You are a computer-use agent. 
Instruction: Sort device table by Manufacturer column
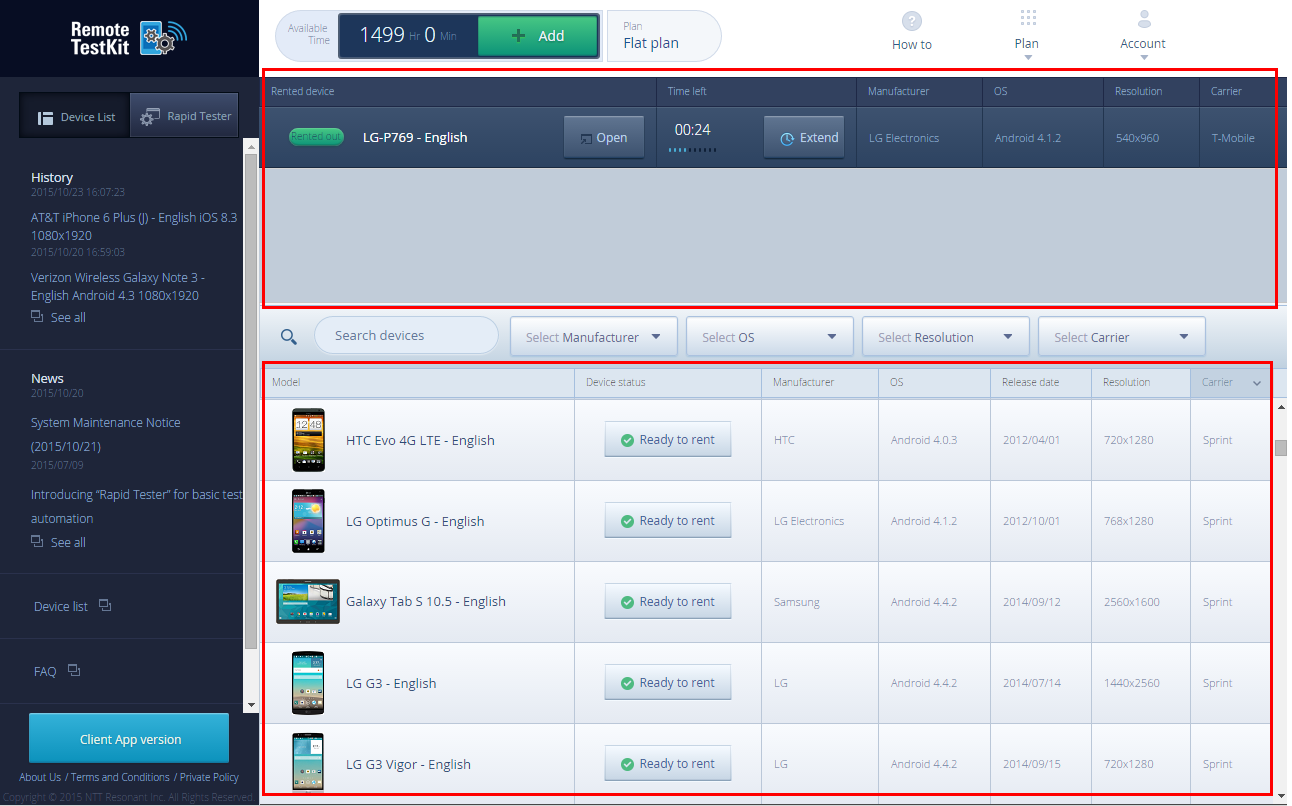point(820,382)
